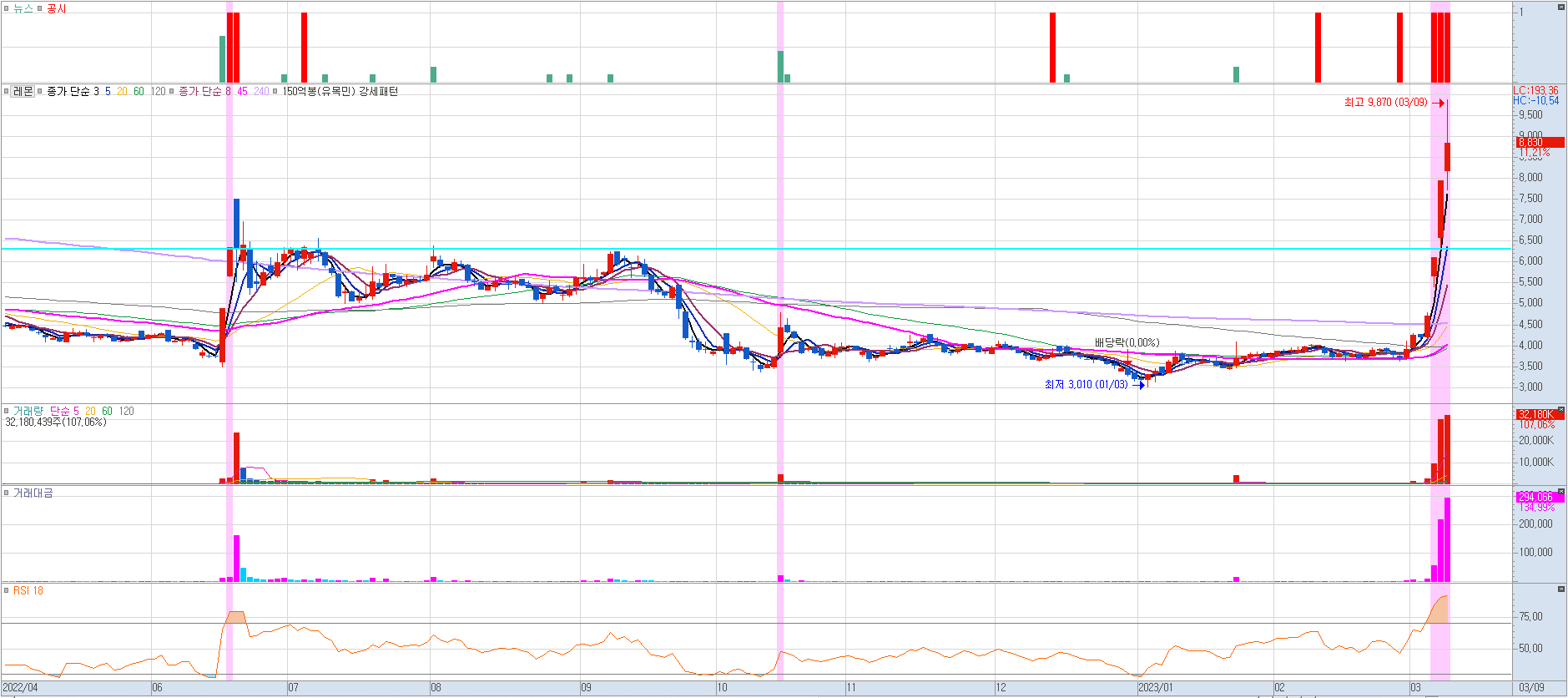Click the square marker before 150억봉 label
1568x698 pixels.
pos(275,91)
